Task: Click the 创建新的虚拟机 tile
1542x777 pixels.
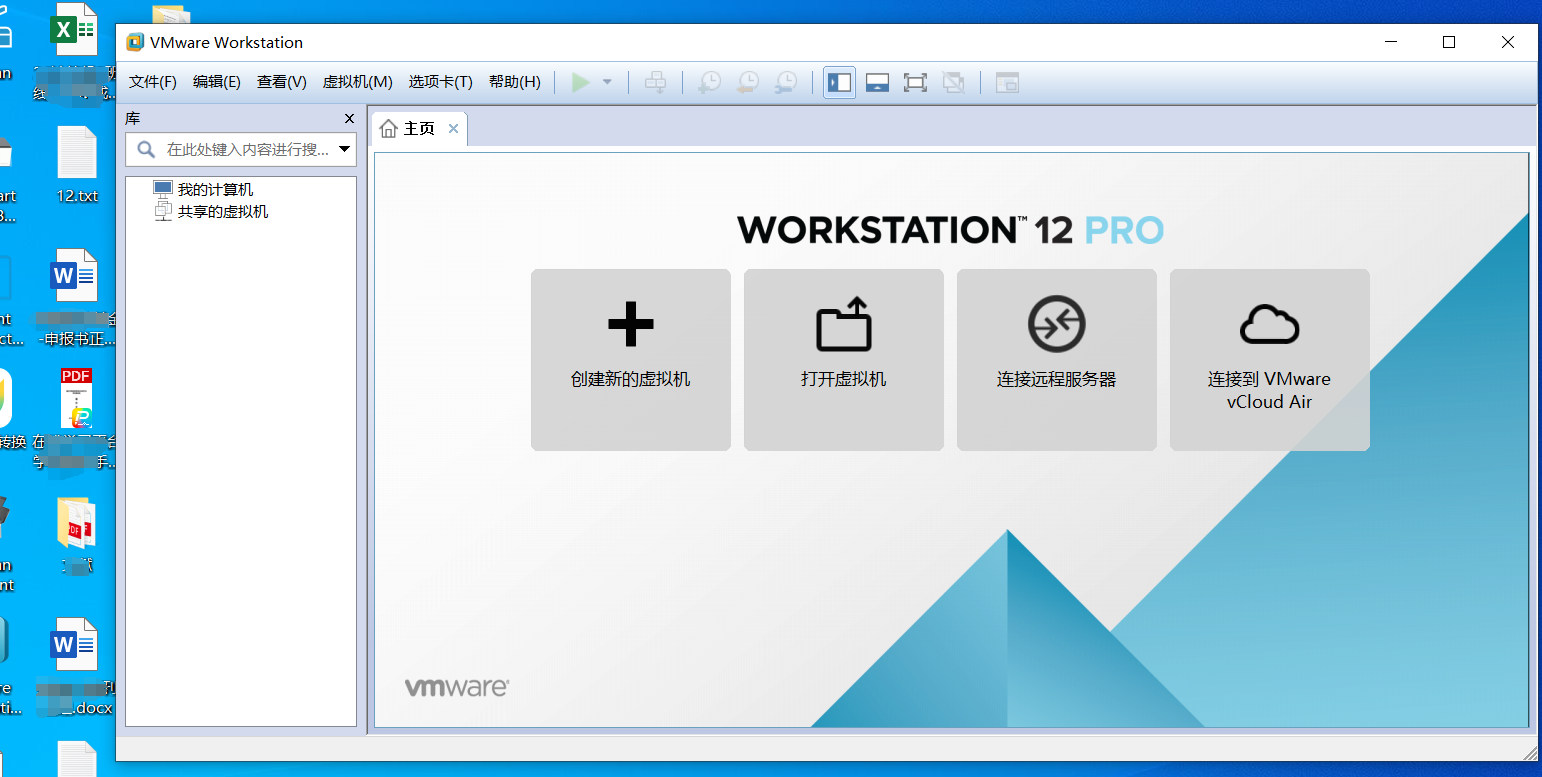Action: tap(631, 360)
